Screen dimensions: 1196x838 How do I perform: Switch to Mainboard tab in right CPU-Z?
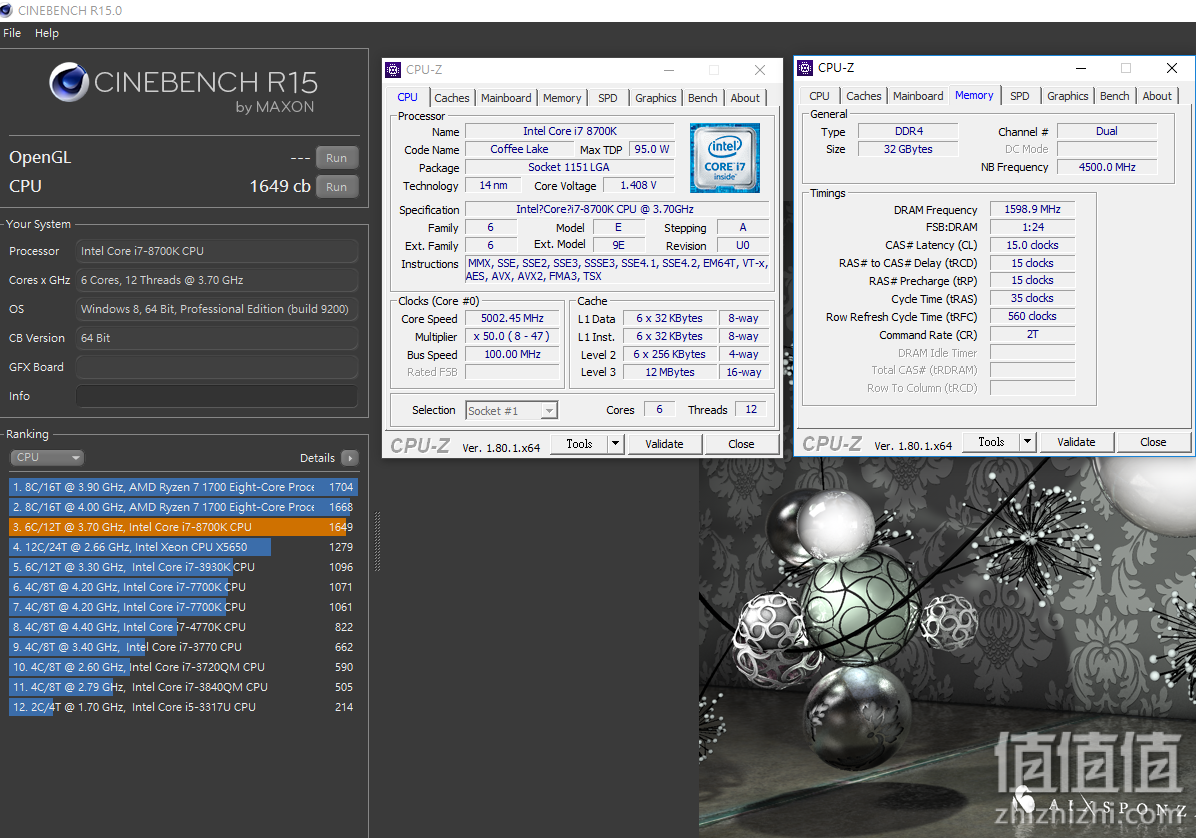click(918, 95)
